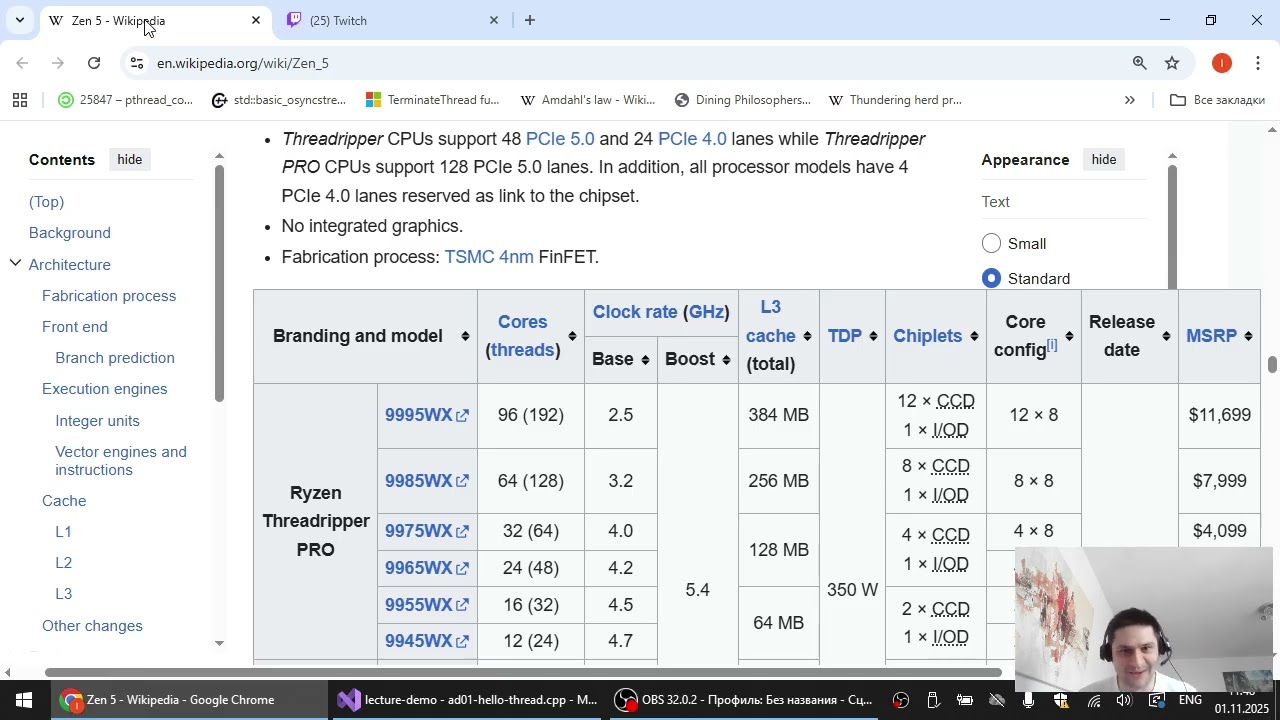Screen dimensions: 1280x720
Task: Sort table by Cores (threads) arrows
Action: point(572,336)
